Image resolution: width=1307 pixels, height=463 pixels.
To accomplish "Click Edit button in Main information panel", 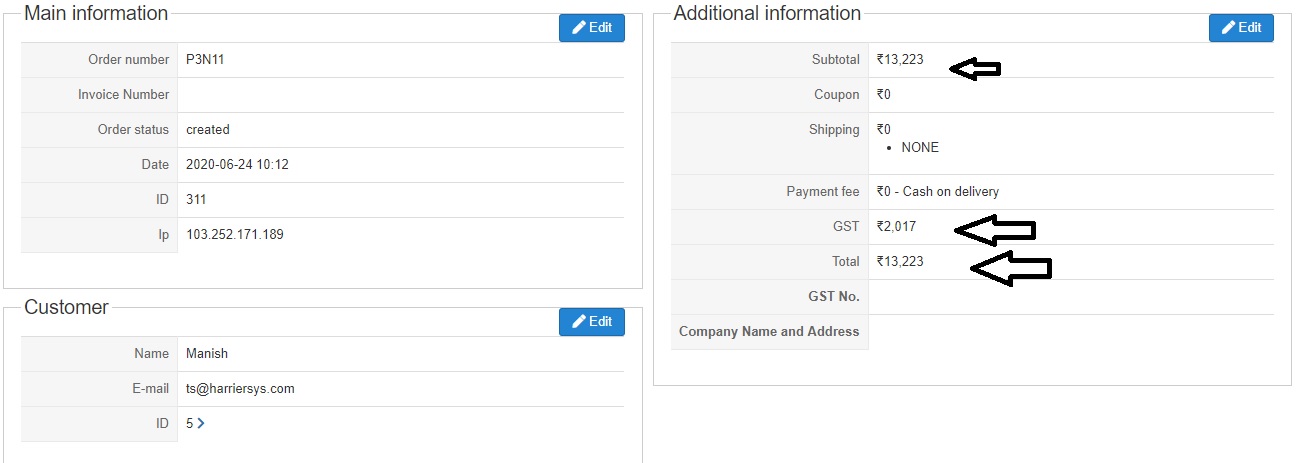I will tap(591, 28).
